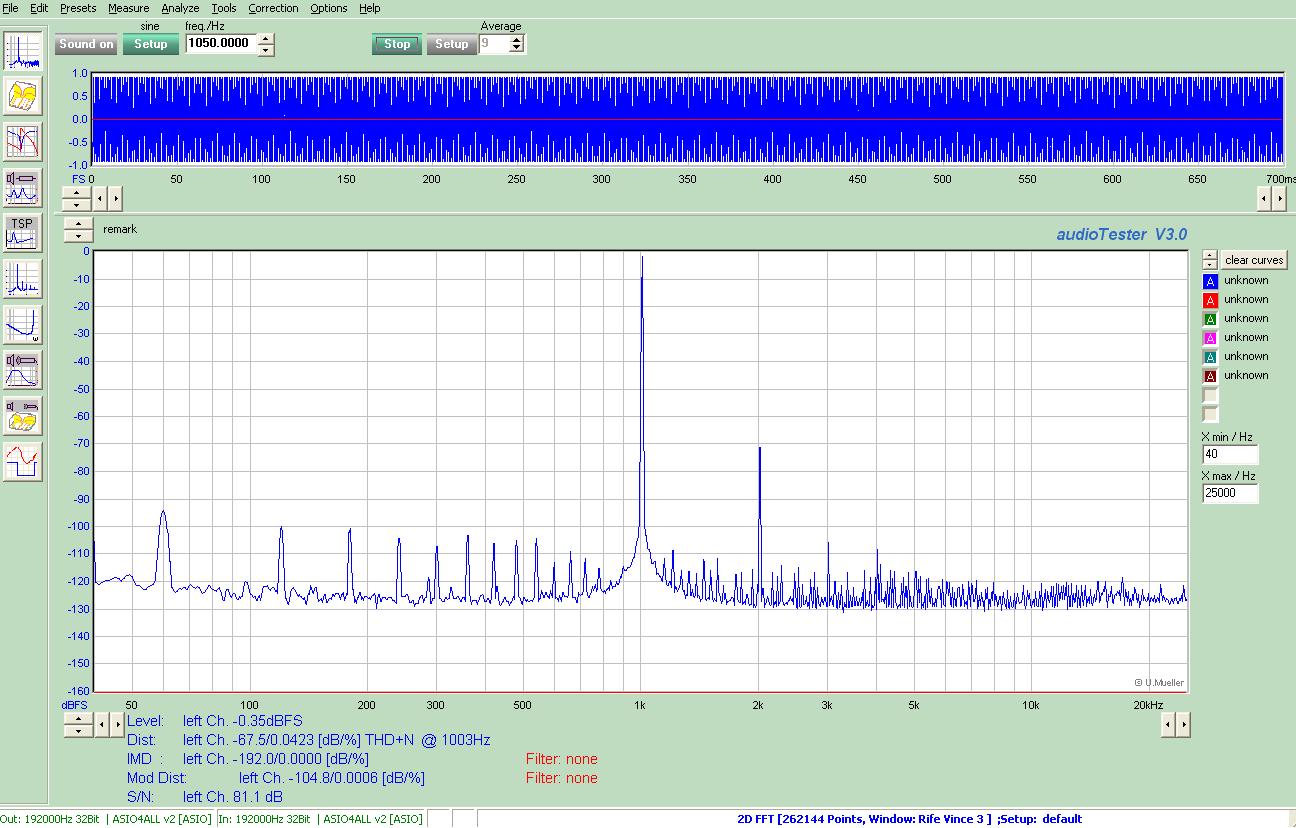
Task: Click left arrow at spectrum bottom right
Action: (1168, 725)
